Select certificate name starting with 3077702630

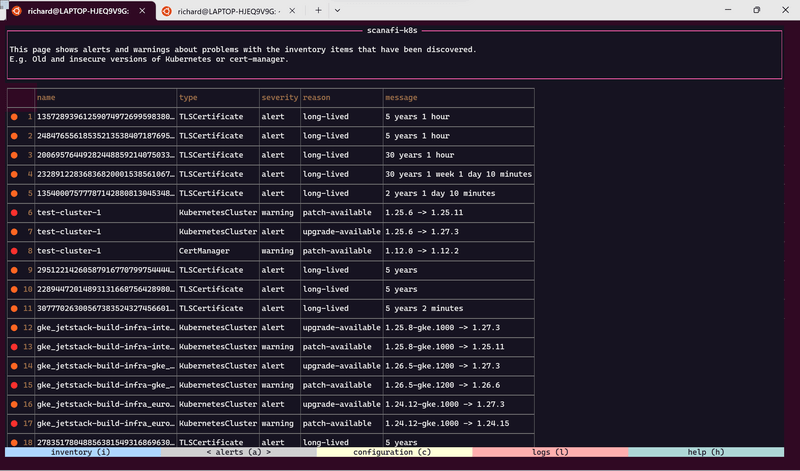[106, 308]
